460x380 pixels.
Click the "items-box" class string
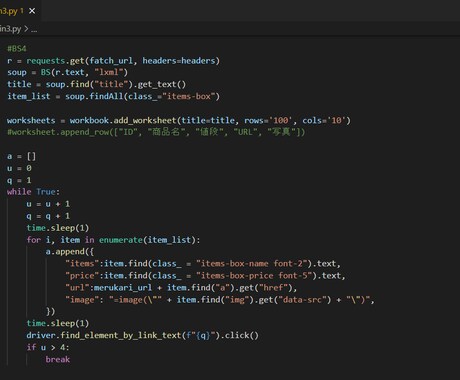click(x=189, y=96)
